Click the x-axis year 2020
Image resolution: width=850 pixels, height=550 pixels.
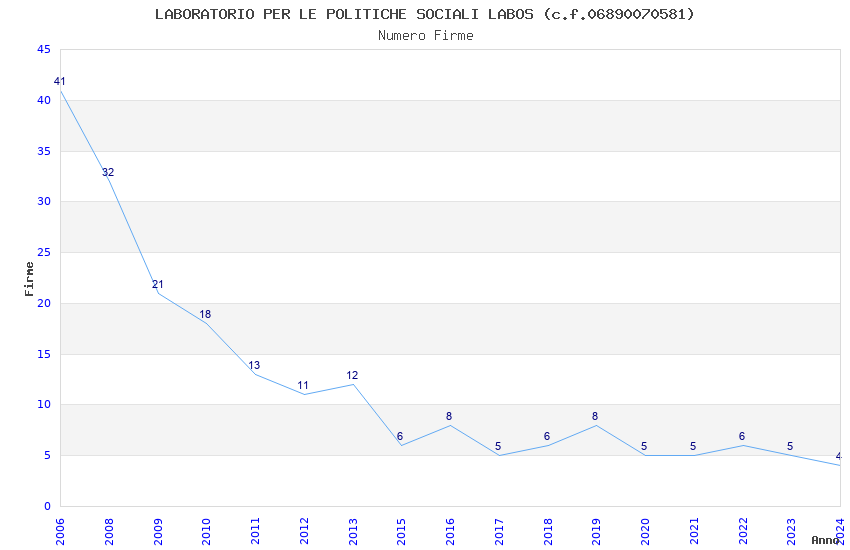pos(645,531)
